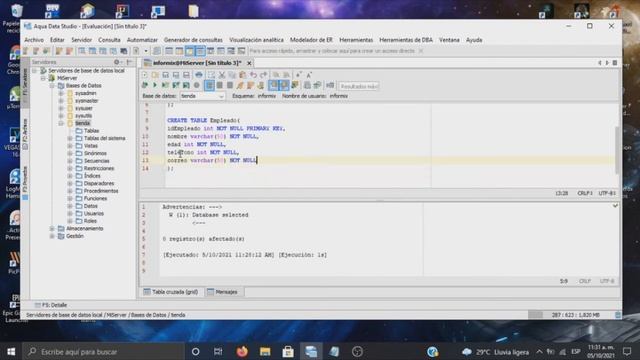640x360 pixels.
Task: Click the Windows search box
Action: [103, 351]
